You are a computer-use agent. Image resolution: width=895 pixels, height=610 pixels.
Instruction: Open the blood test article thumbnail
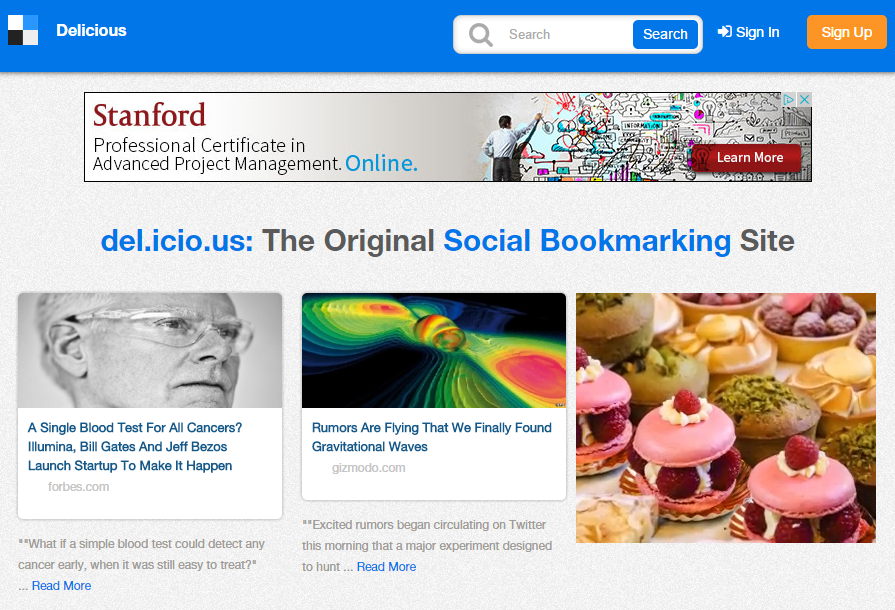point(150,350)
